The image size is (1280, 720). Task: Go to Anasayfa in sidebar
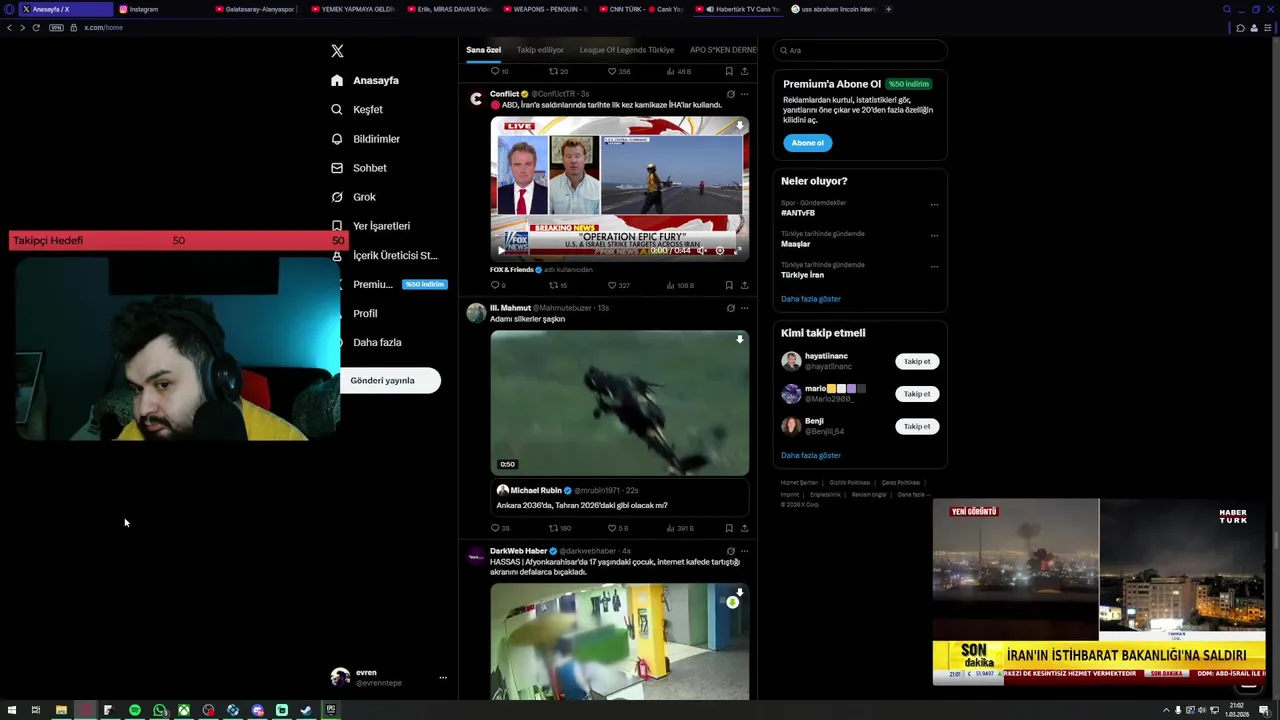coord(365,80)
